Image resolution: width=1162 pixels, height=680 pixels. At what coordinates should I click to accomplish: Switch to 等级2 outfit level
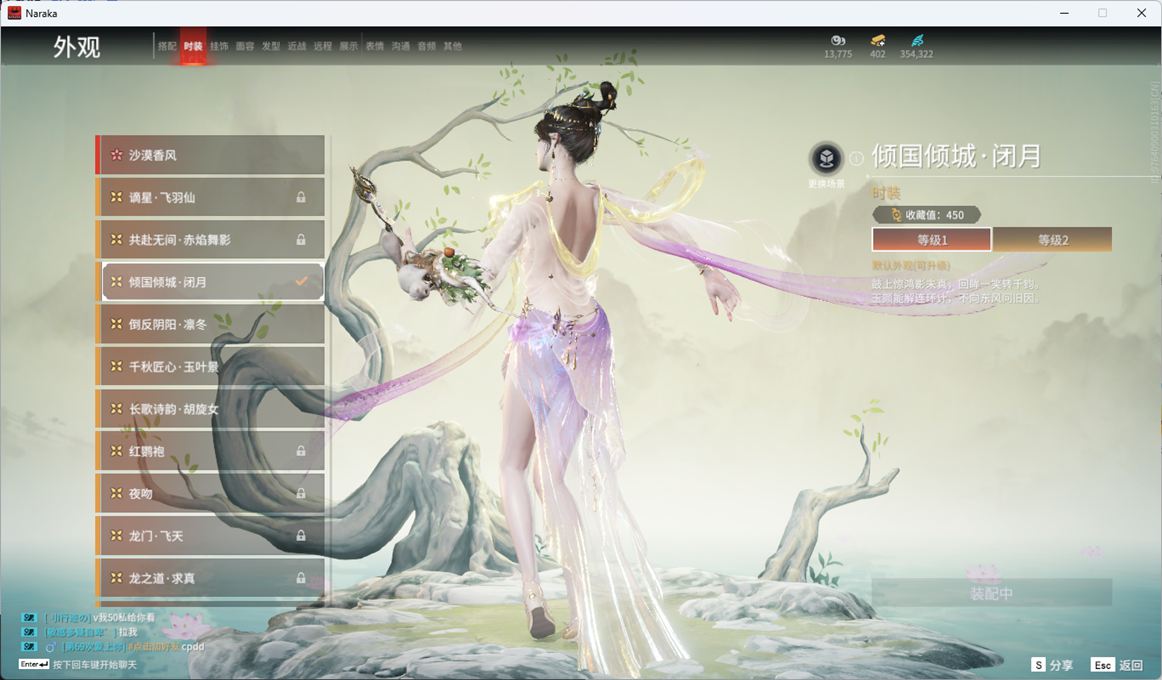click(1052, 240)
